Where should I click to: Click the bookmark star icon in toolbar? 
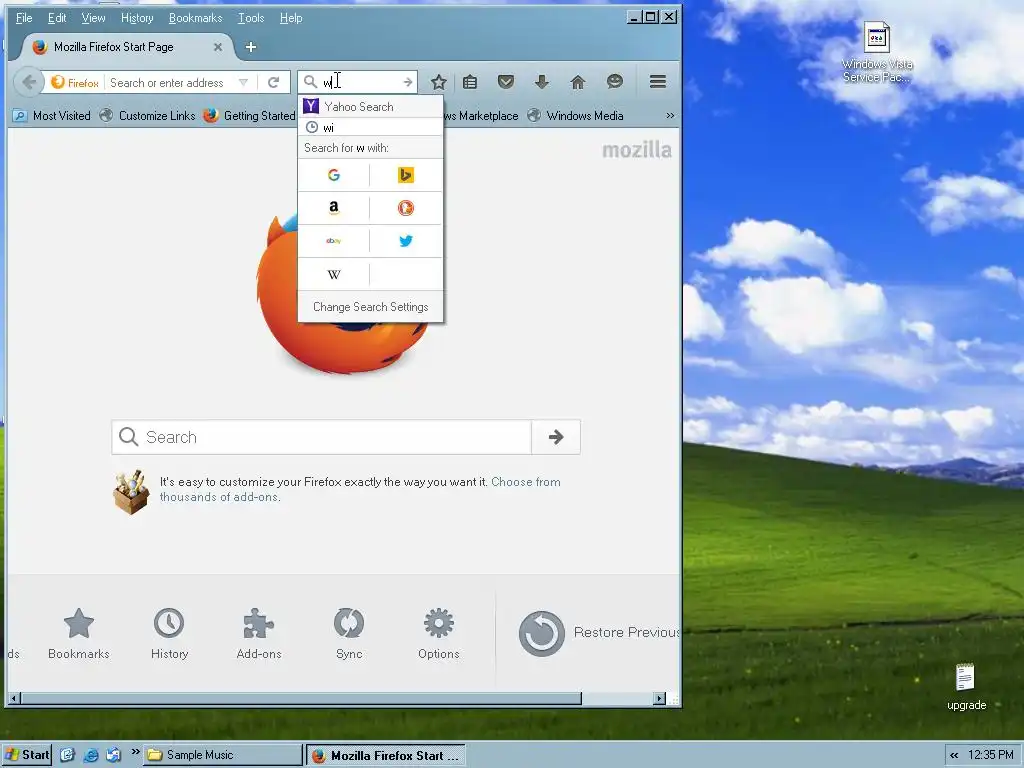coord(439,82)
